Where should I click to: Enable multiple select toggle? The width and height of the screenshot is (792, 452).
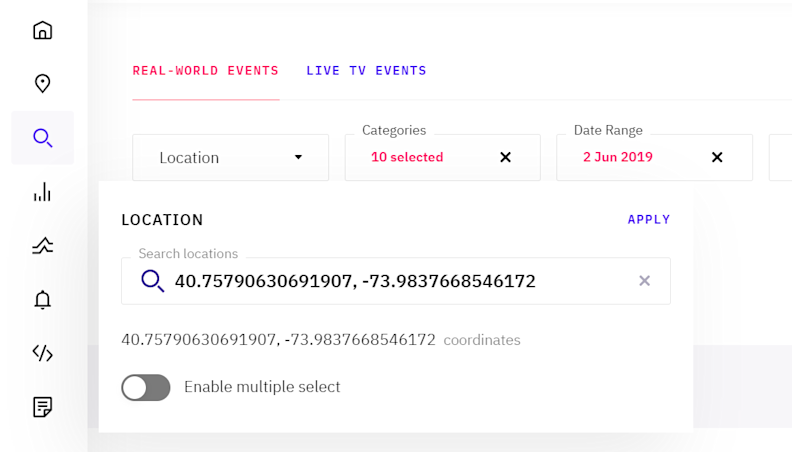click(x=146, y=387)
